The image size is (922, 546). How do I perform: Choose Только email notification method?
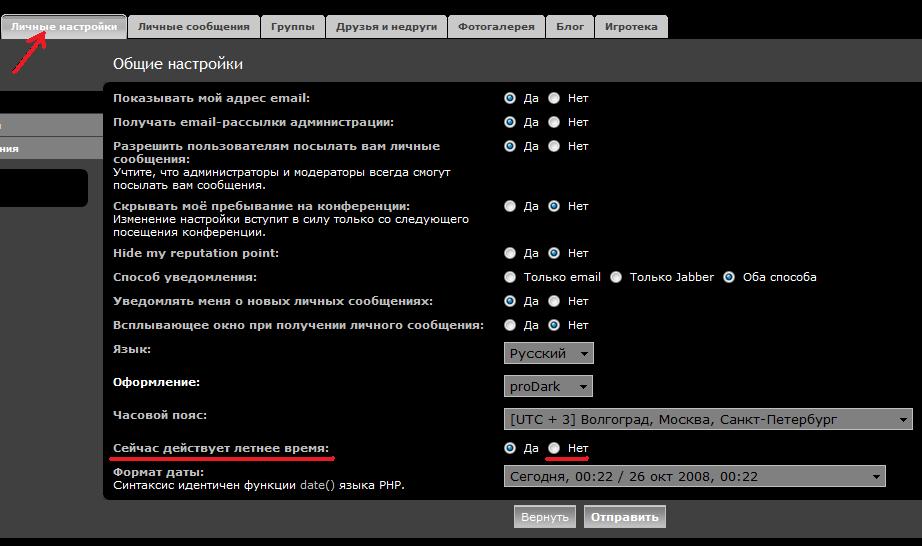point(510,277)
